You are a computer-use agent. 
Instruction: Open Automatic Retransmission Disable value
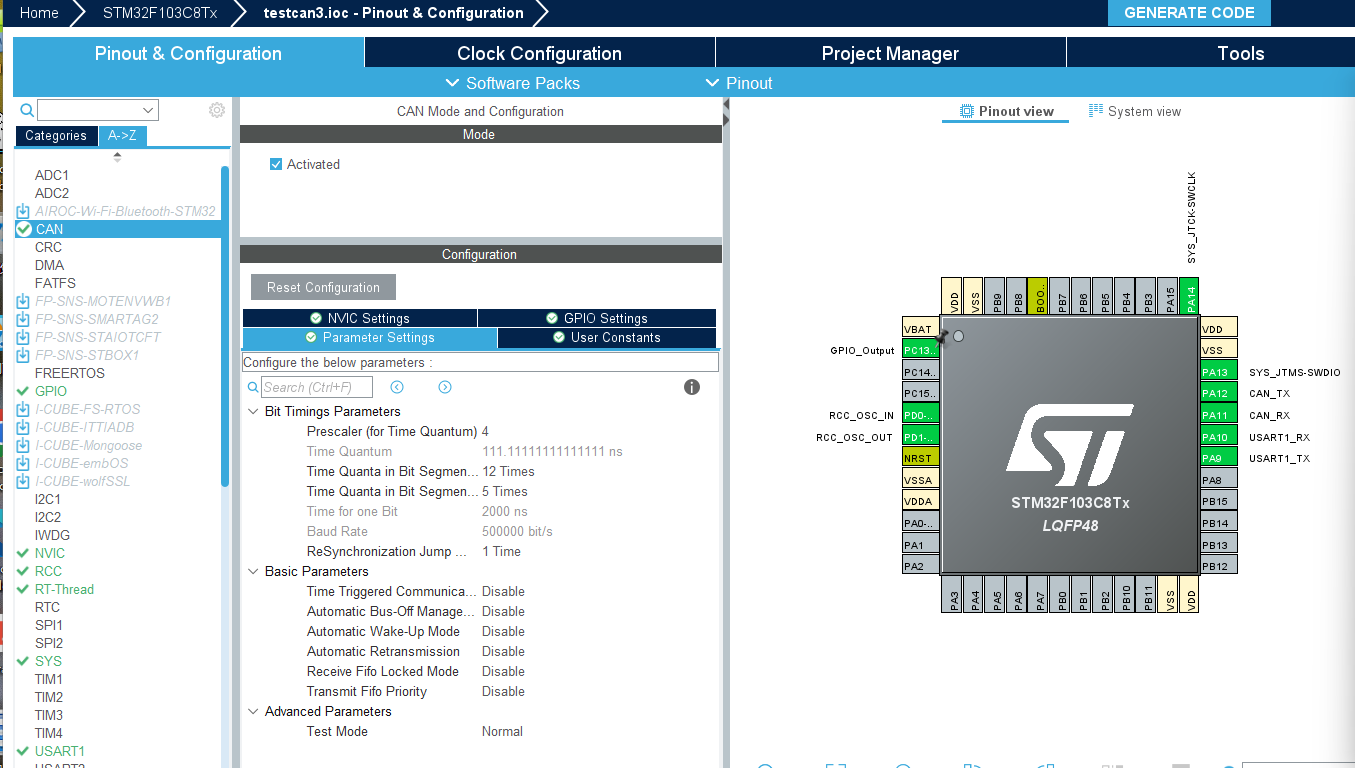click(503, 651)
